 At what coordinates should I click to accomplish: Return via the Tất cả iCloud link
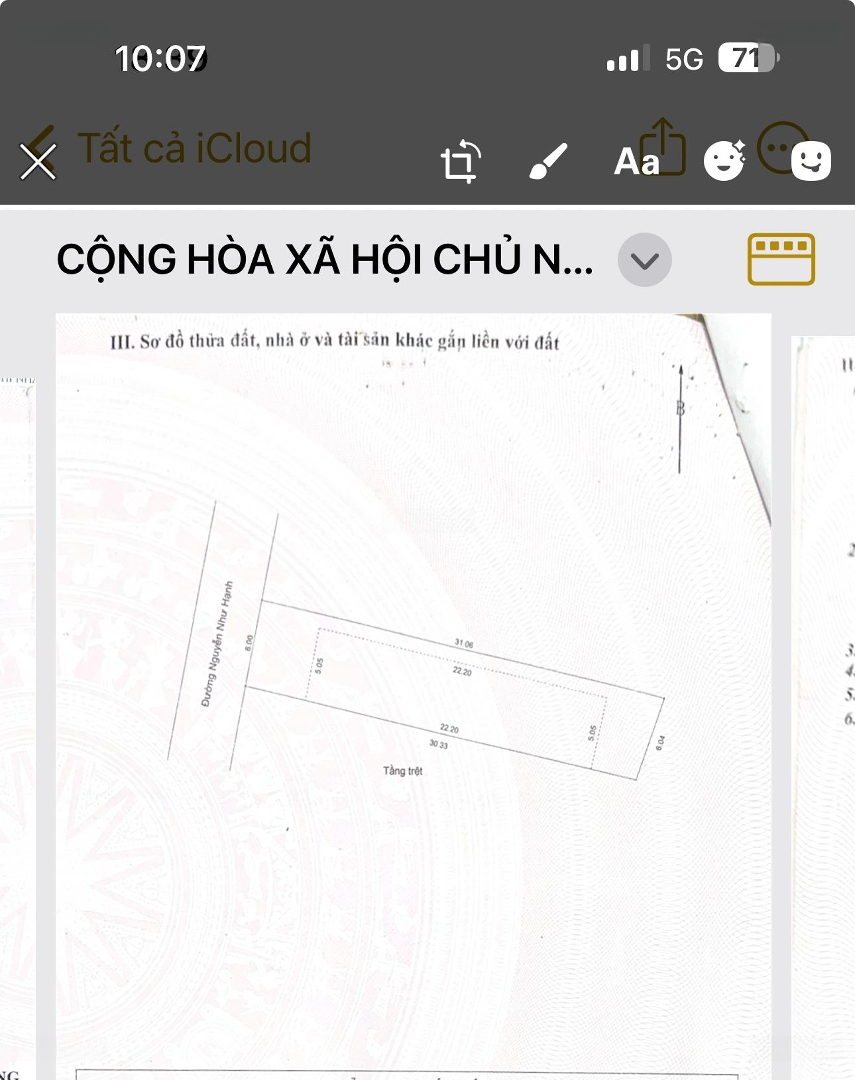[196, 148]
